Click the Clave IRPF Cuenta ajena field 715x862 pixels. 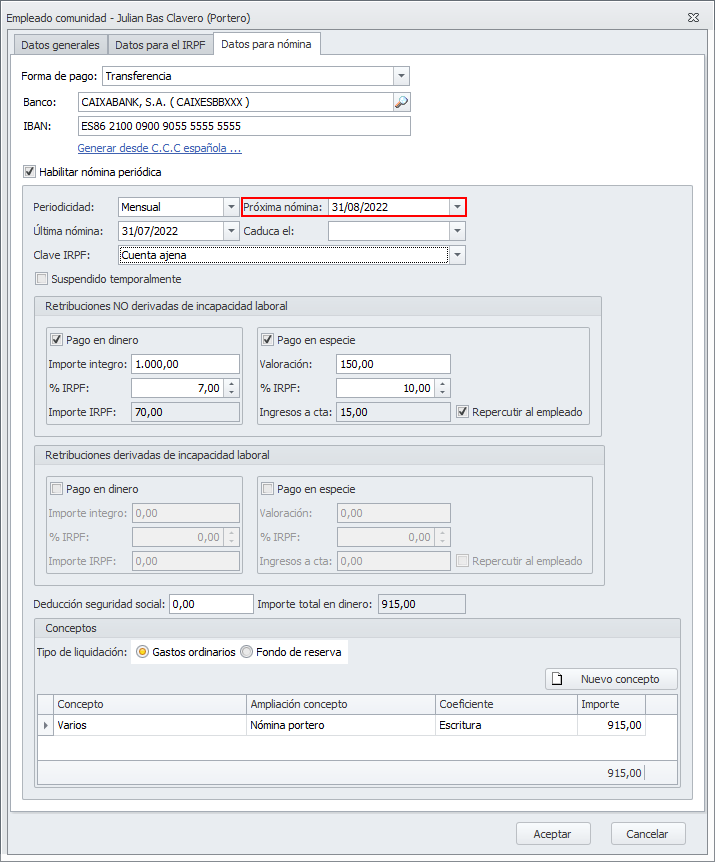click(284, 255)
